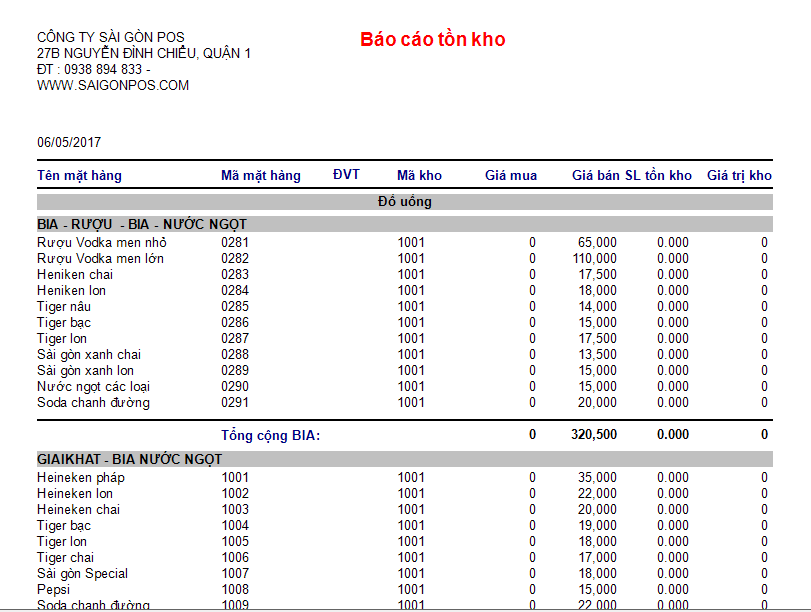This screenshot has height=612, width=811.
Task: Click the Tiger nâu item name
Action: pos(64,307)
